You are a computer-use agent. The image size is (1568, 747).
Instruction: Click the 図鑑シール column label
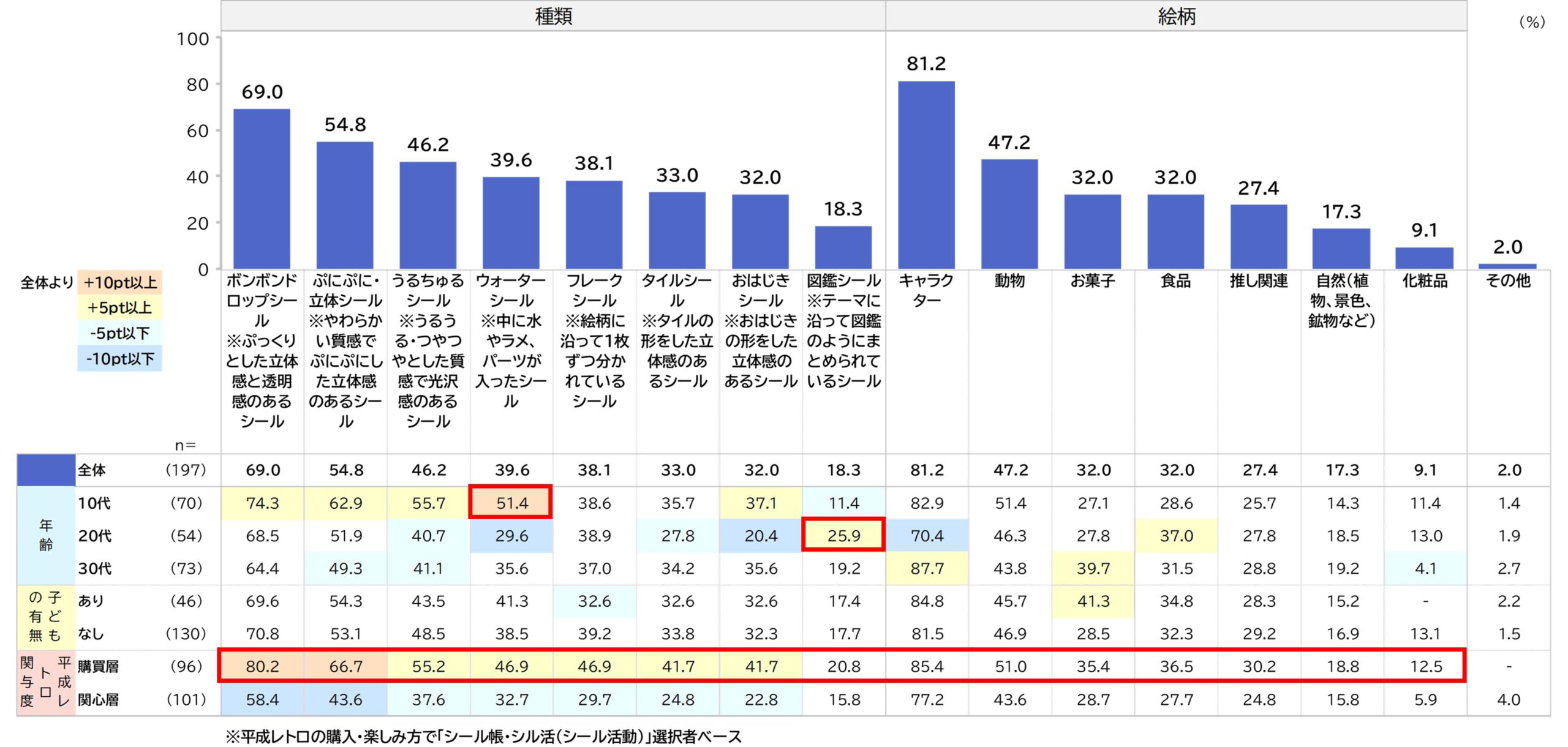[843, 331]
